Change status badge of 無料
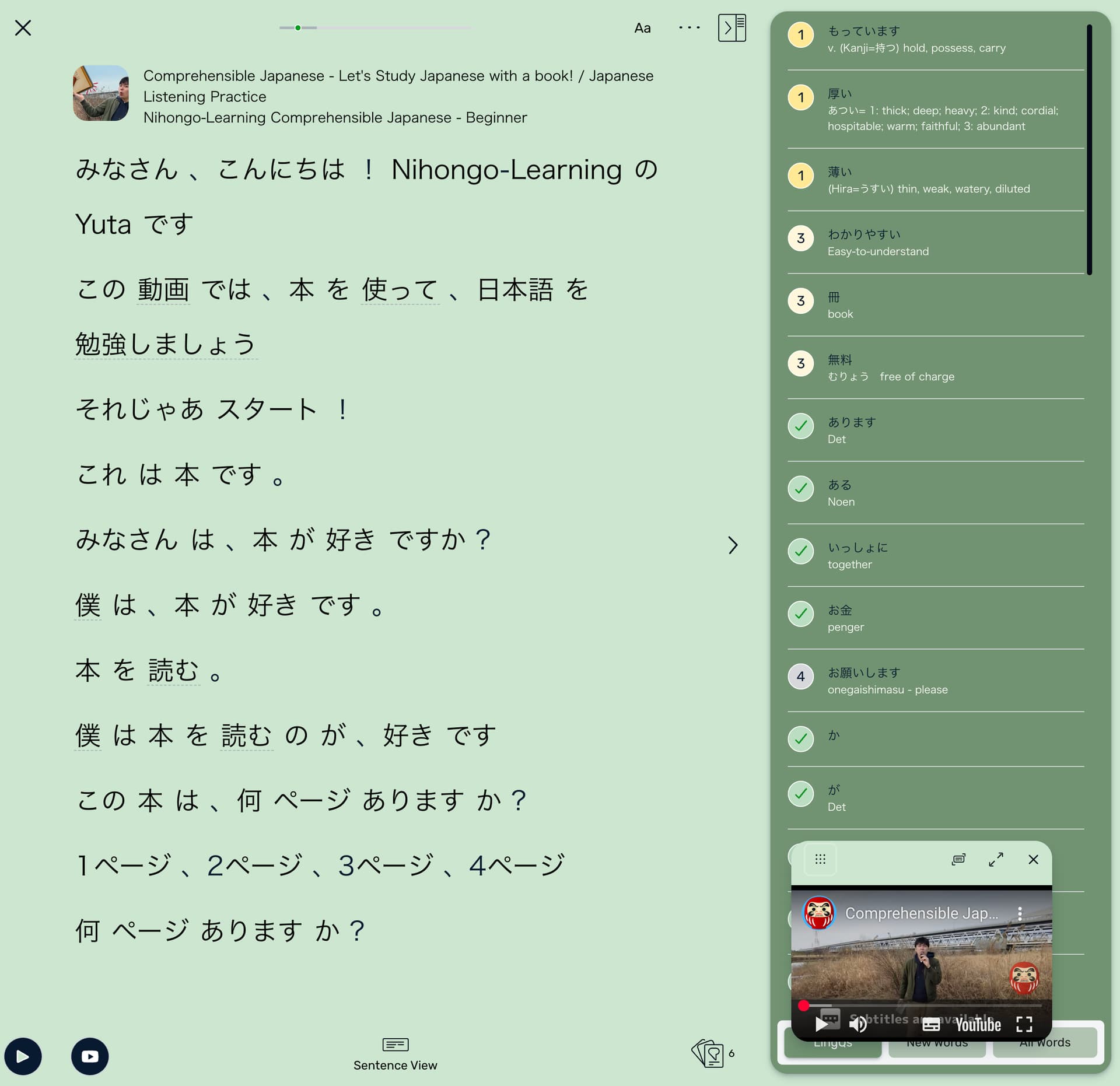The image size is (1120, 1086). tap(800, 363)
